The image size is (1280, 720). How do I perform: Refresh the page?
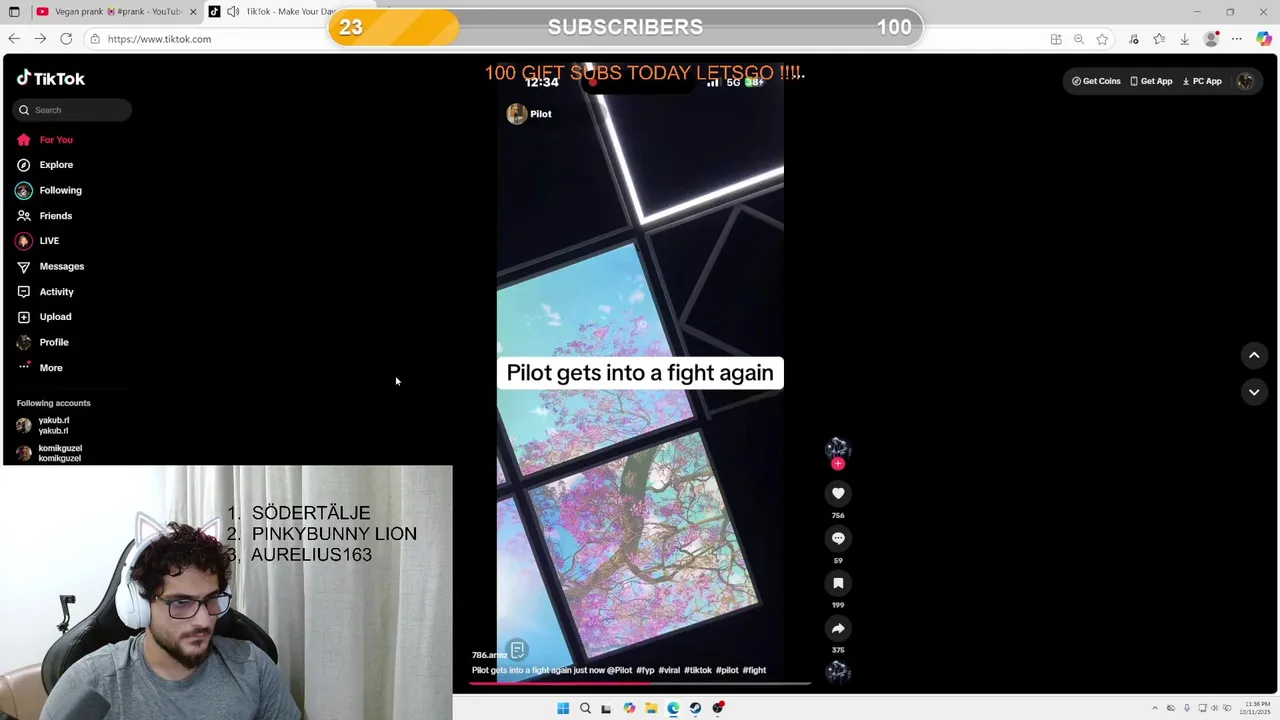click(66, 39)
